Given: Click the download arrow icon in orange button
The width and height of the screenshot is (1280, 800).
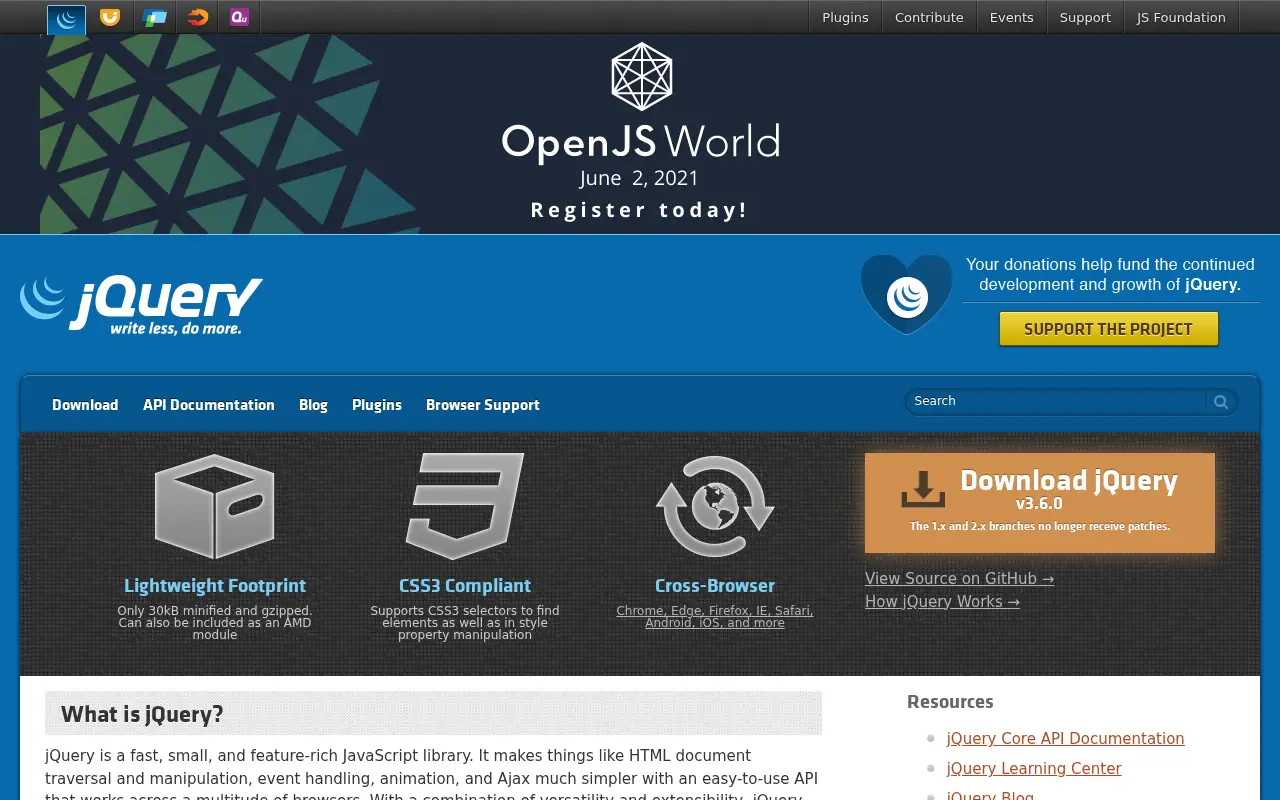Looking at the screenshot, I should point(923,489).
